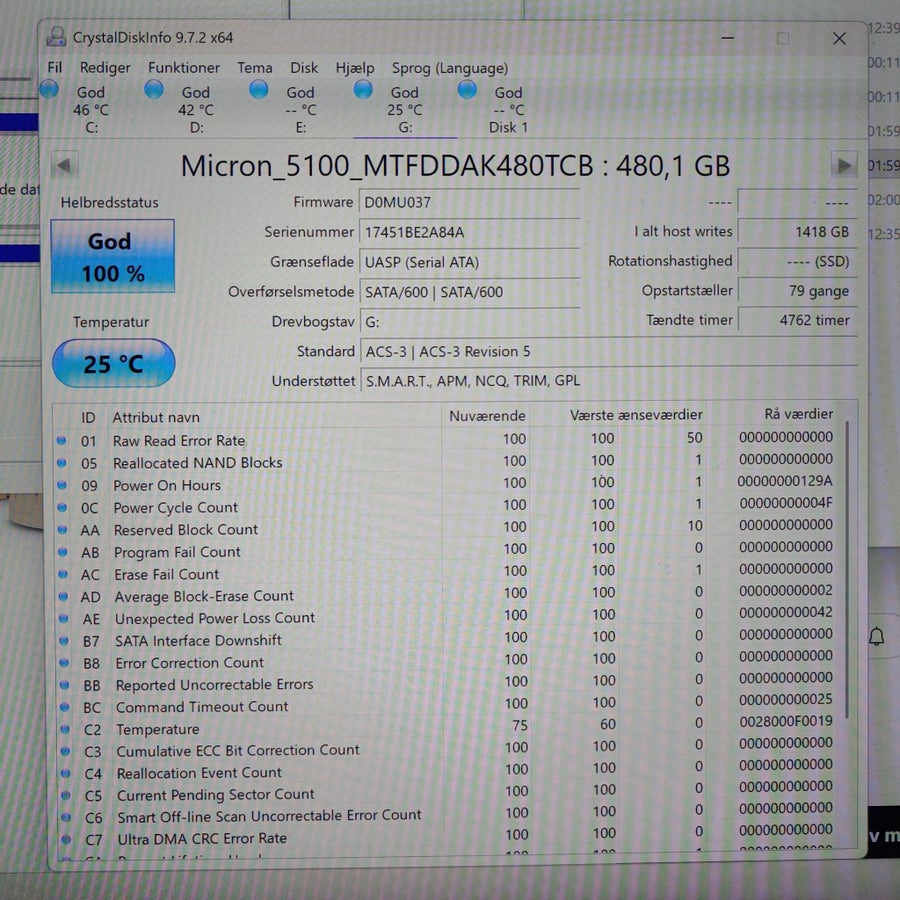Open the Hjælp menu

355,68
